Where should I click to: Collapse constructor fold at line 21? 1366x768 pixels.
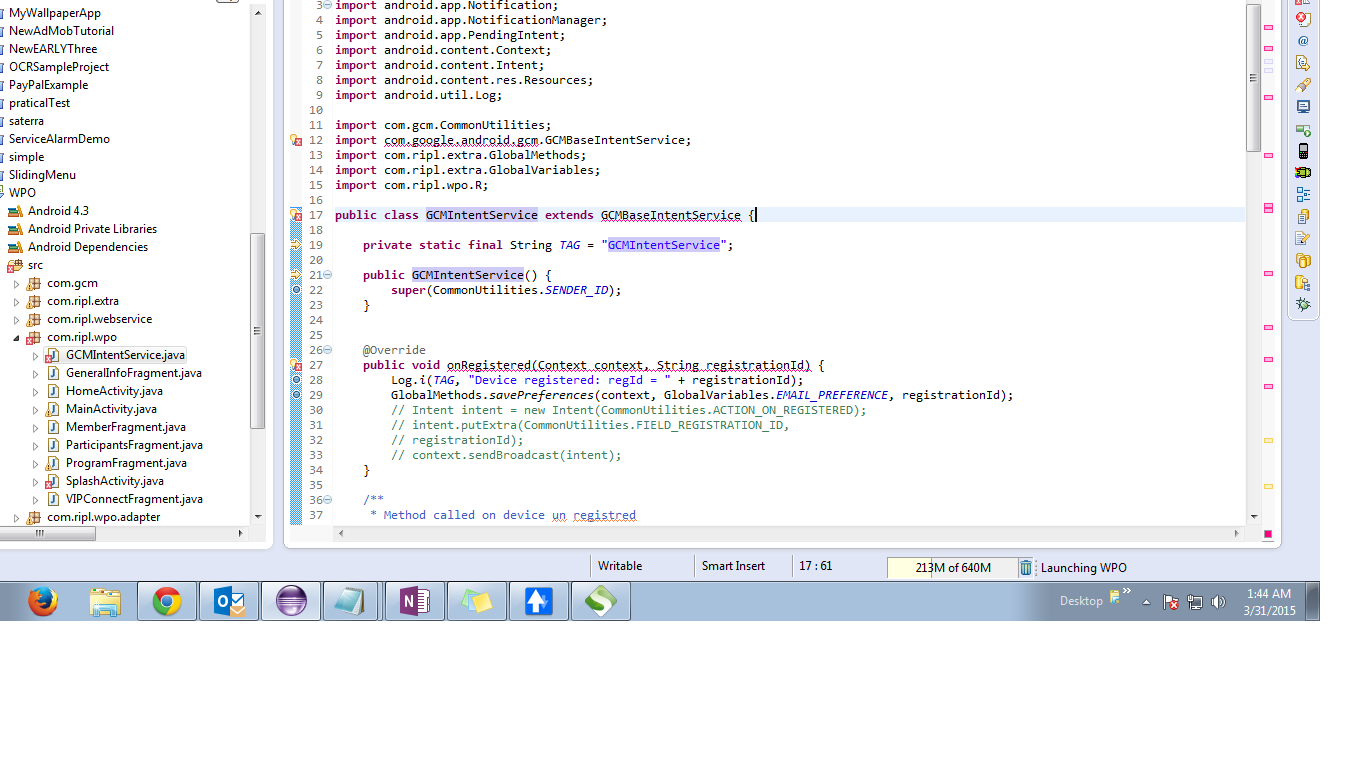pyautogui.click(x=328, y=275)
